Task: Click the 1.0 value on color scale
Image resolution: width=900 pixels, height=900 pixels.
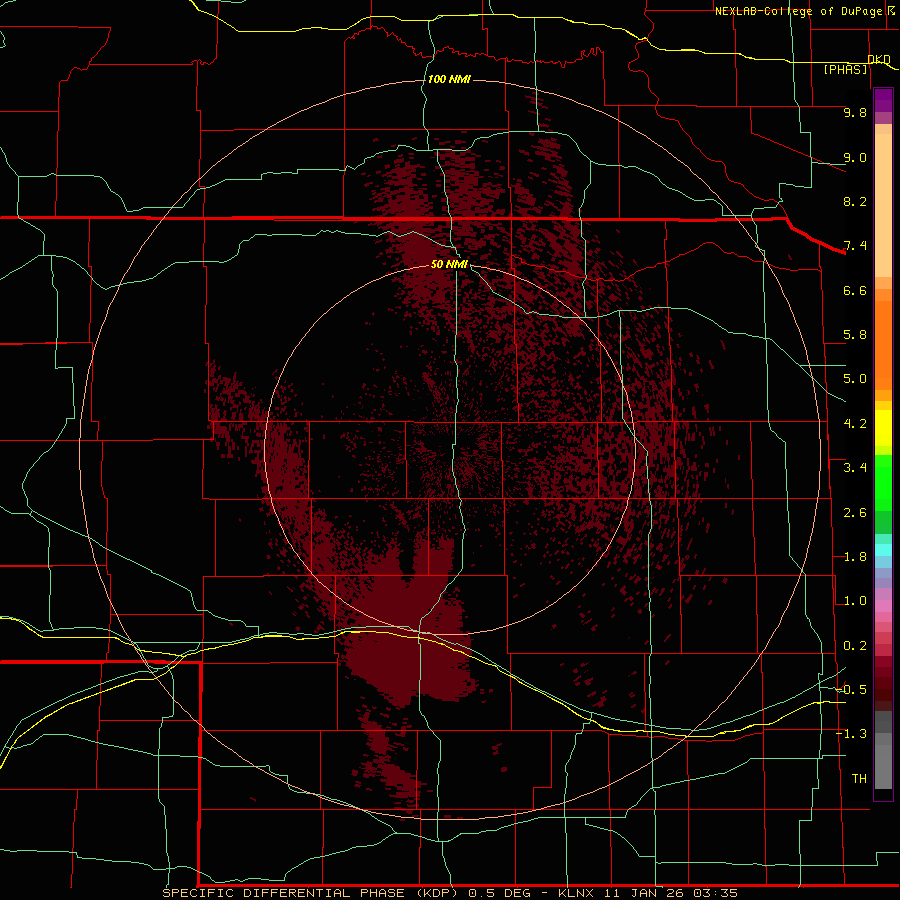Action: pyautogui.click(x=855, y=601)
